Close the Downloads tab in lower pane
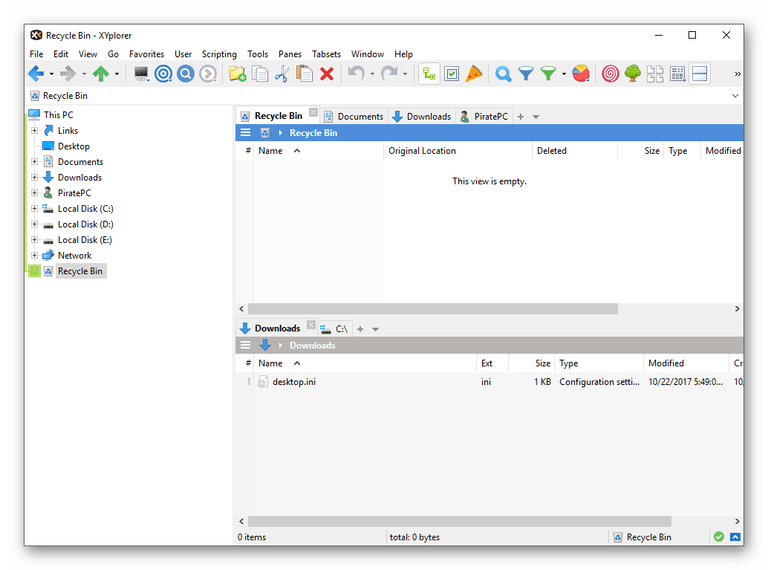Viewport: 768px width, 570px height. pyautogui.click(x=311, y=325)
